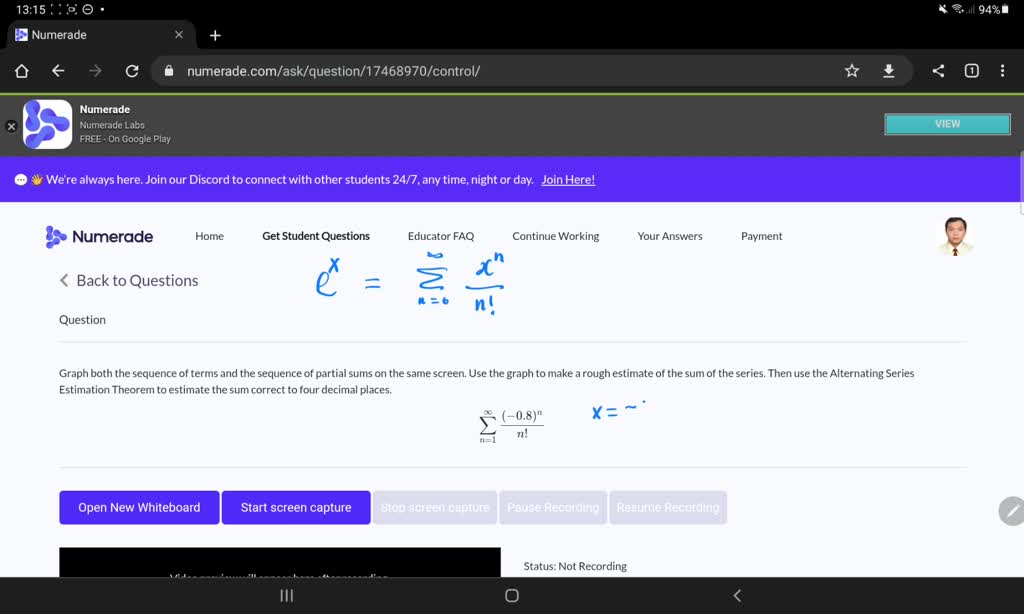Go back with browser back arrow
The height and width of the screenshot is (614, 1024).
point(58,71)
